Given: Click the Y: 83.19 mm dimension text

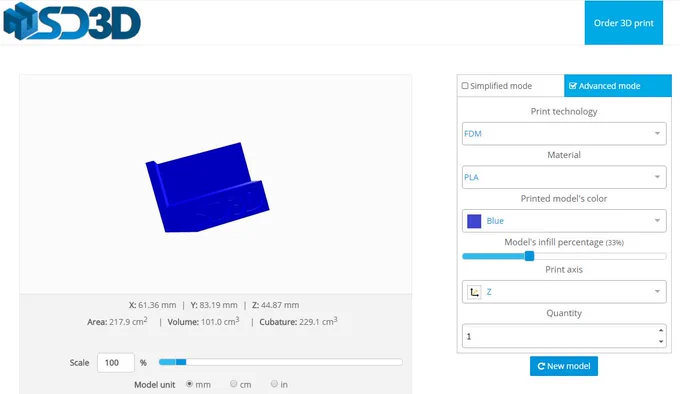Looking at the screenshot, I should tap(214, 305).
